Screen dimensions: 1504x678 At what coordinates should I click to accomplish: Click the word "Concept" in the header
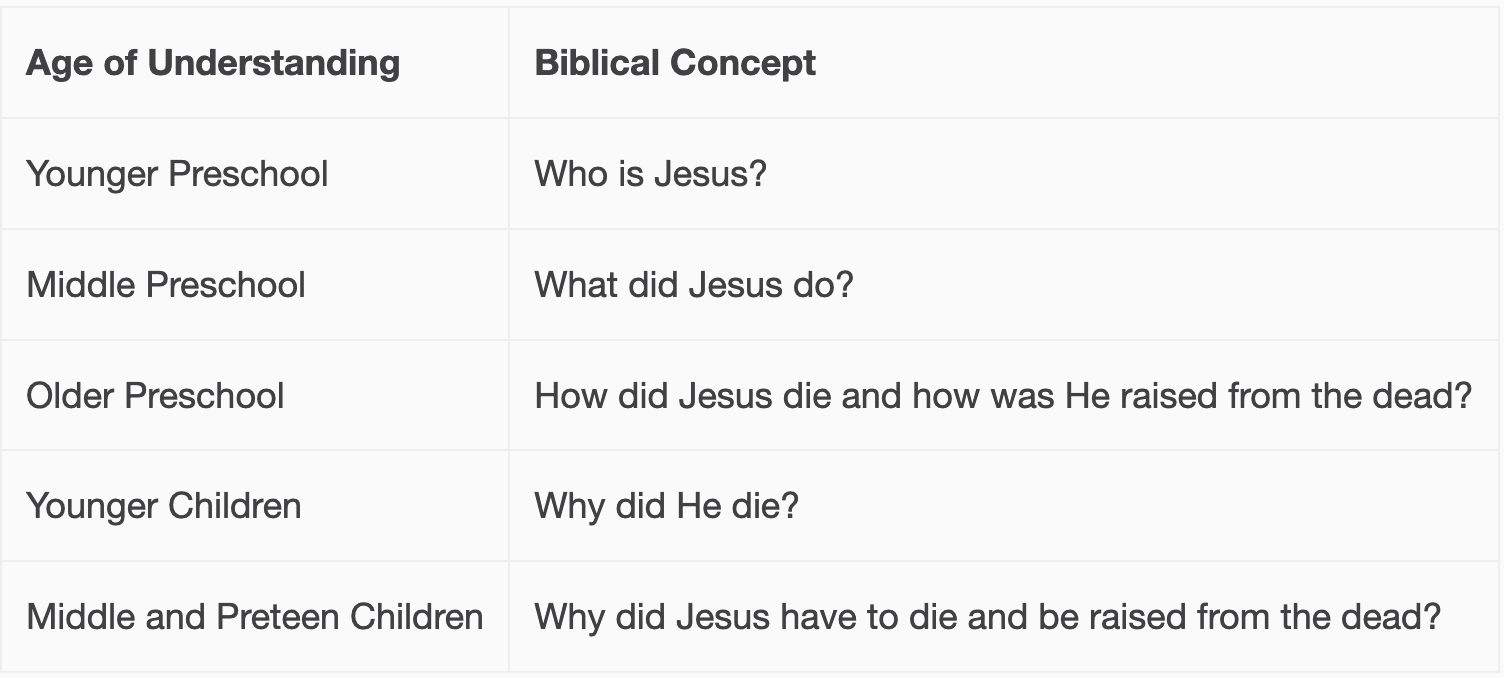pyautogui.click(x=743, y=63)
